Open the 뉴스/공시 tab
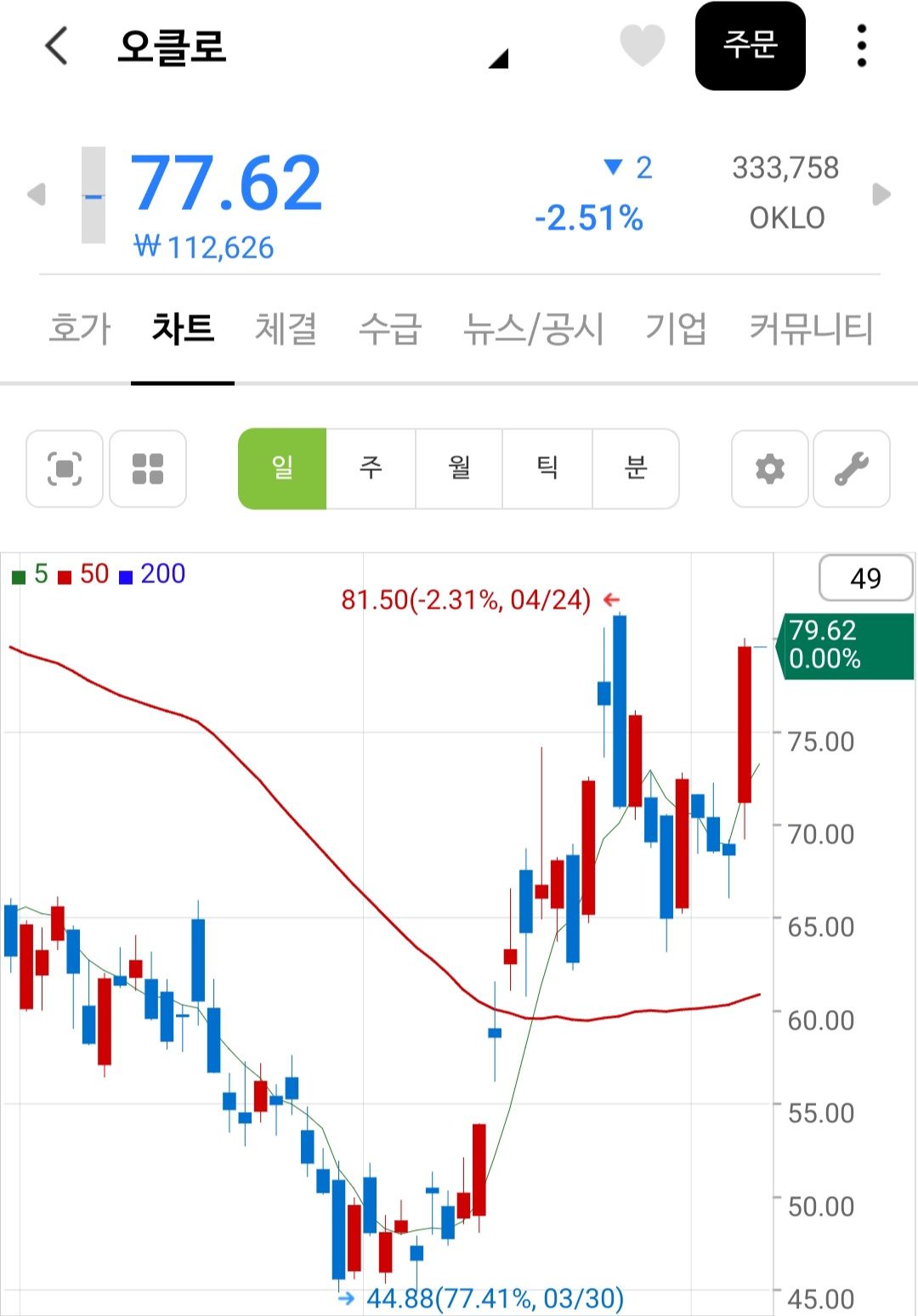The height and width of the screenshot is (1316, 918). point(533,328)
